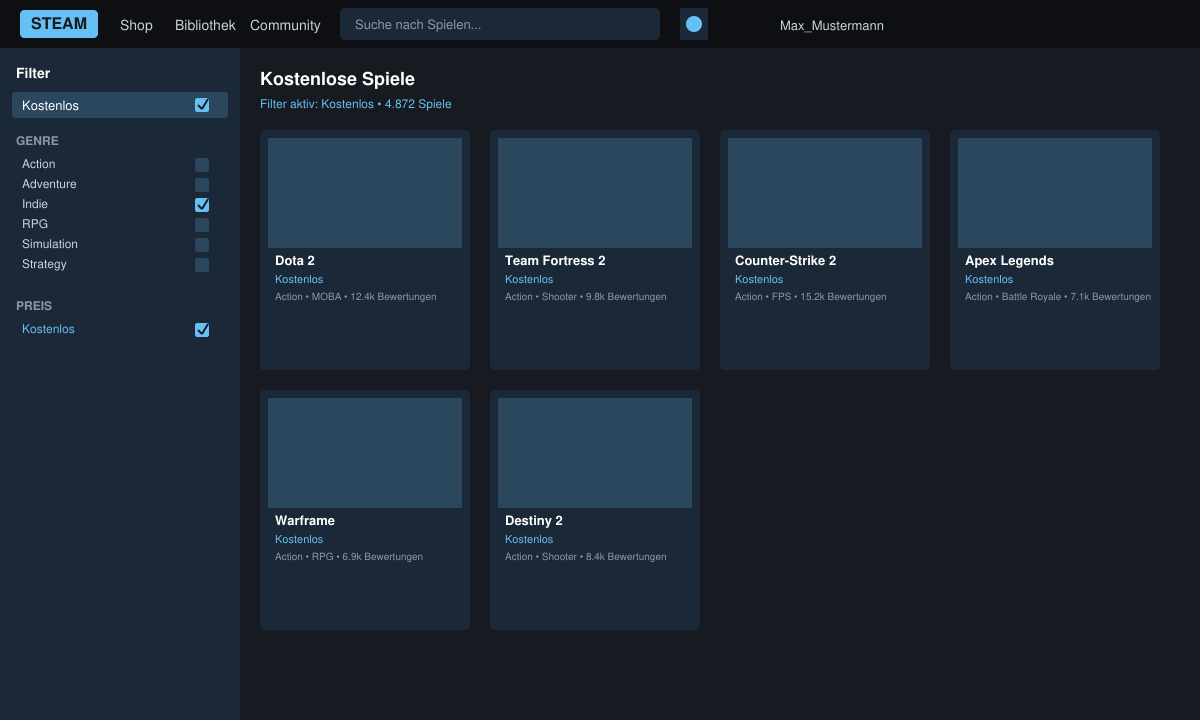Open the Apex Legends thumbnail

pos(1055,193)
